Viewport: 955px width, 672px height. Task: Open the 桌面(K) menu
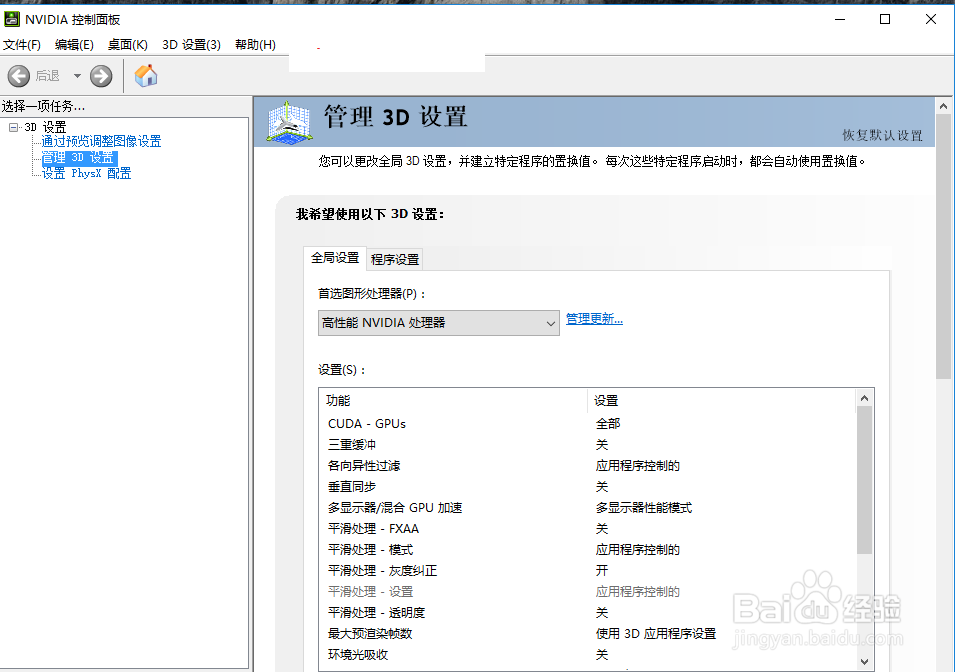(126, 44)
